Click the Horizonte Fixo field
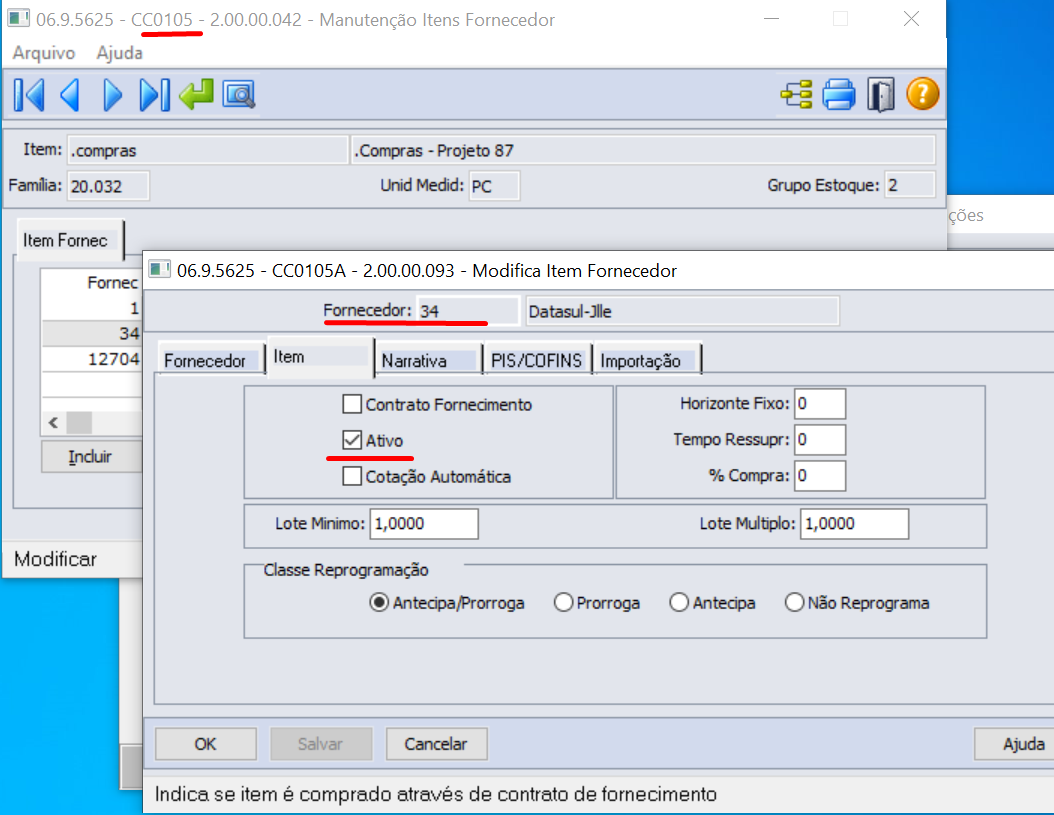1054x815 pixels. (820, 403)
